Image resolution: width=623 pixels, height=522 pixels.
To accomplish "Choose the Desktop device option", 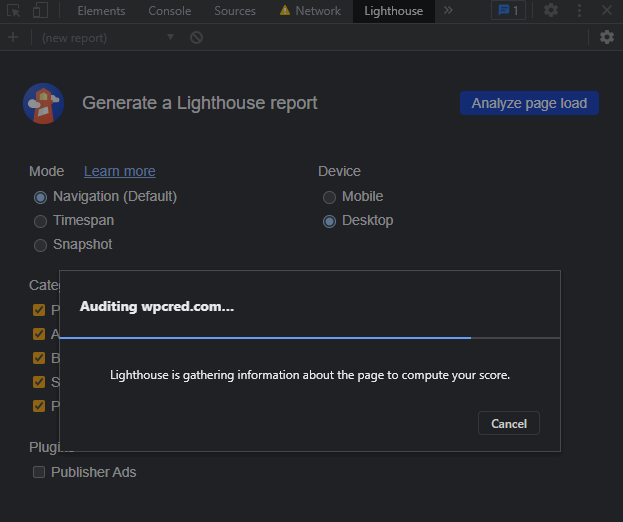I will (x=358, y=220).
